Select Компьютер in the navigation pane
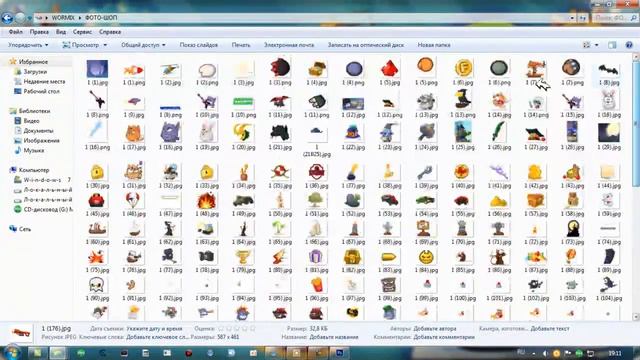The image size is (640, 360). [34, 170]
